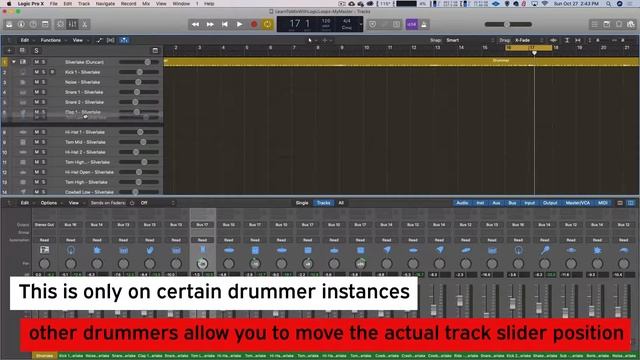Open the Browsers media icon

tap(631, 24)
